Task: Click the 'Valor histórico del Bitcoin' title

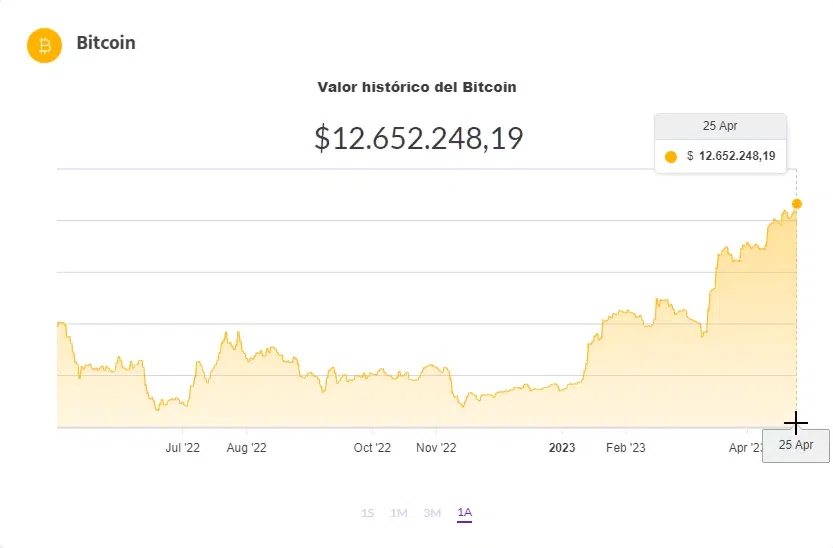Action: [x=417, y=87]
